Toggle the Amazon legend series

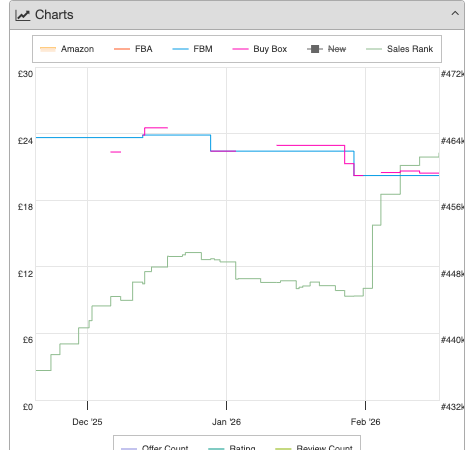[67, 49]
